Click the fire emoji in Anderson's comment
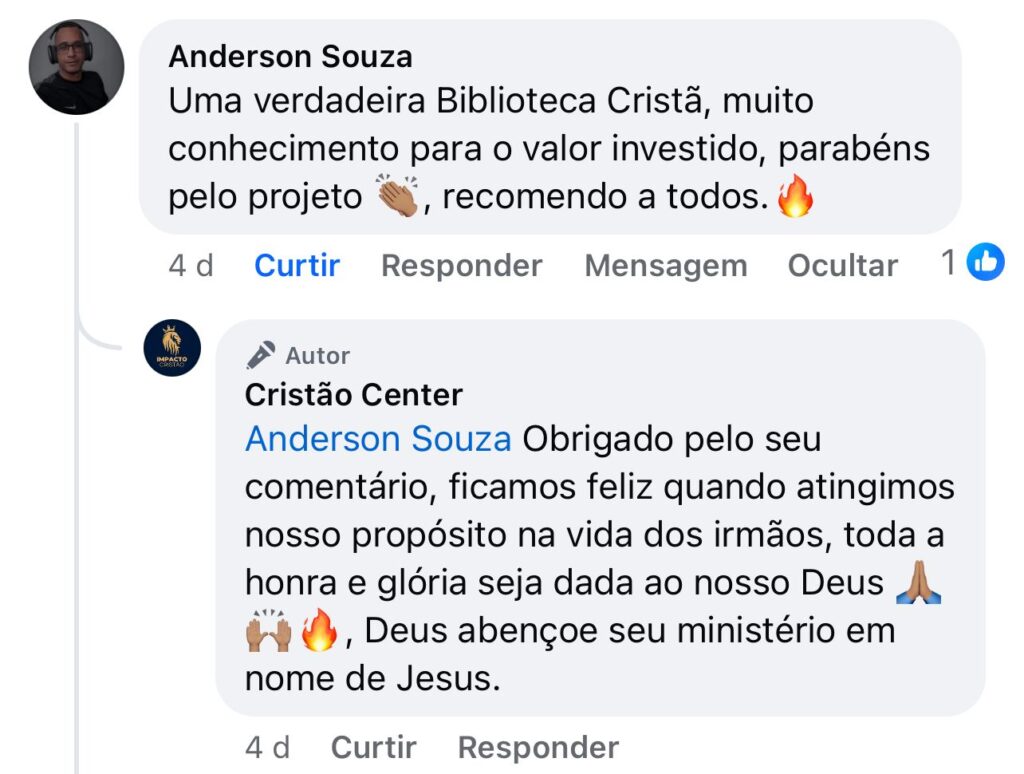The height and width of the screenshot is (774, 1024). point(796,197)
